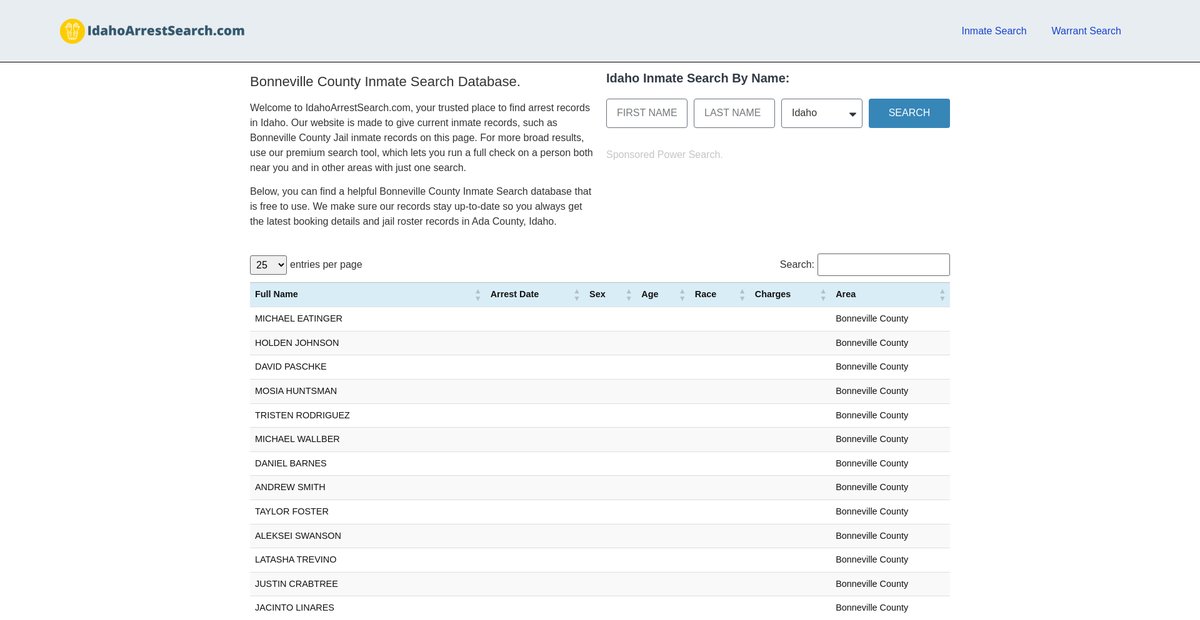Click the FIRST NAME input field
The image size is (1200, 620).
(646, 113)
